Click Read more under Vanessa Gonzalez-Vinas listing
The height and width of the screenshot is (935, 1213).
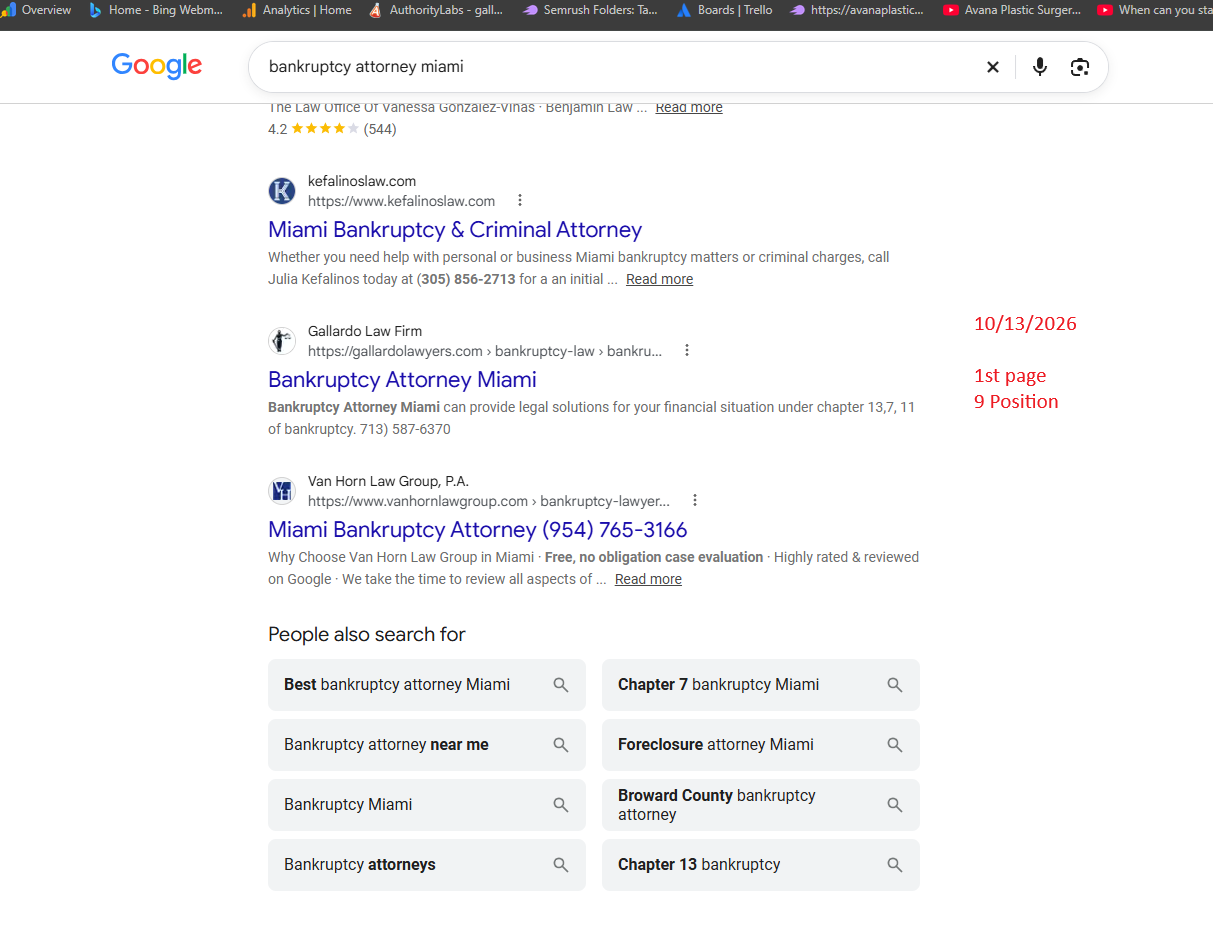[689, 108]
